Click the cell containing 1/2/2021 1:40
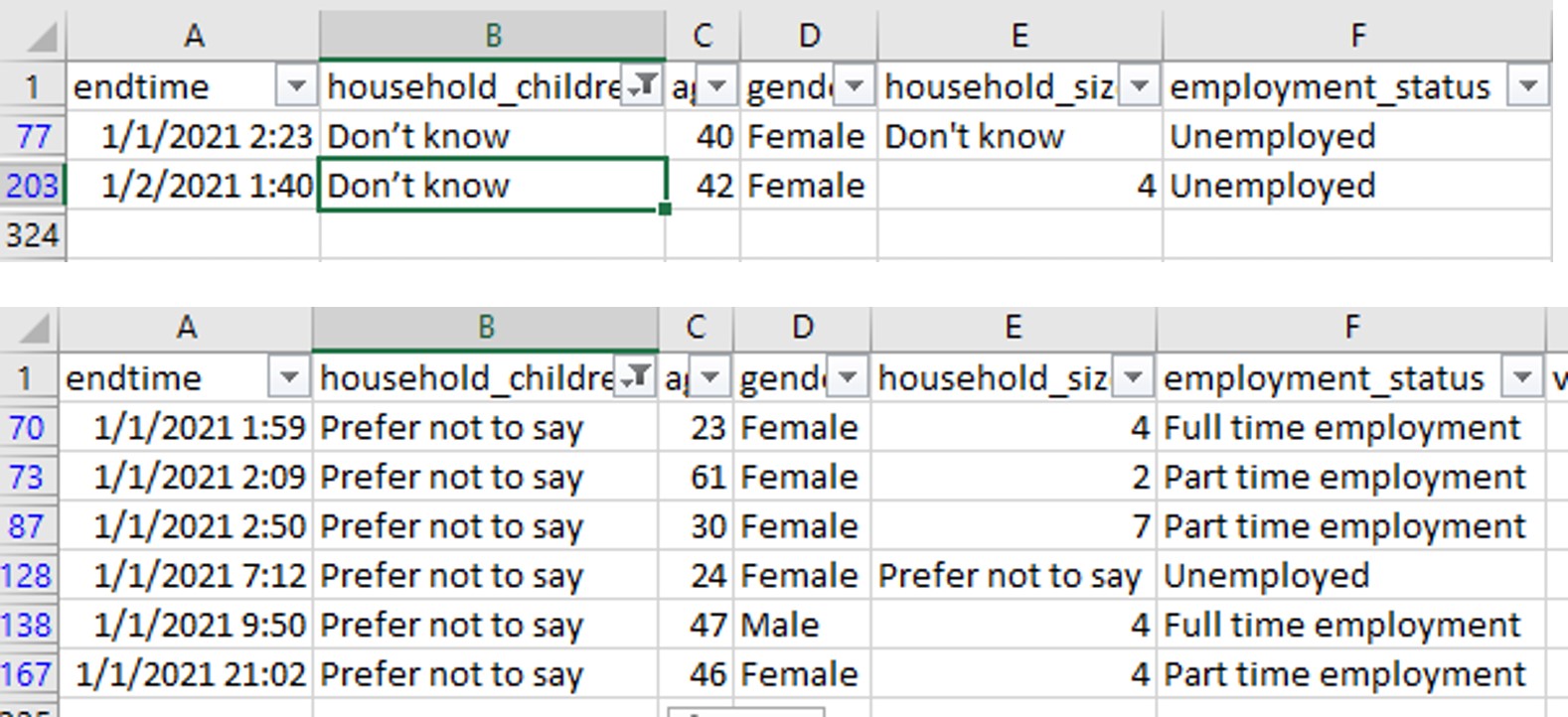1568x717 pixels. [194, 185]
